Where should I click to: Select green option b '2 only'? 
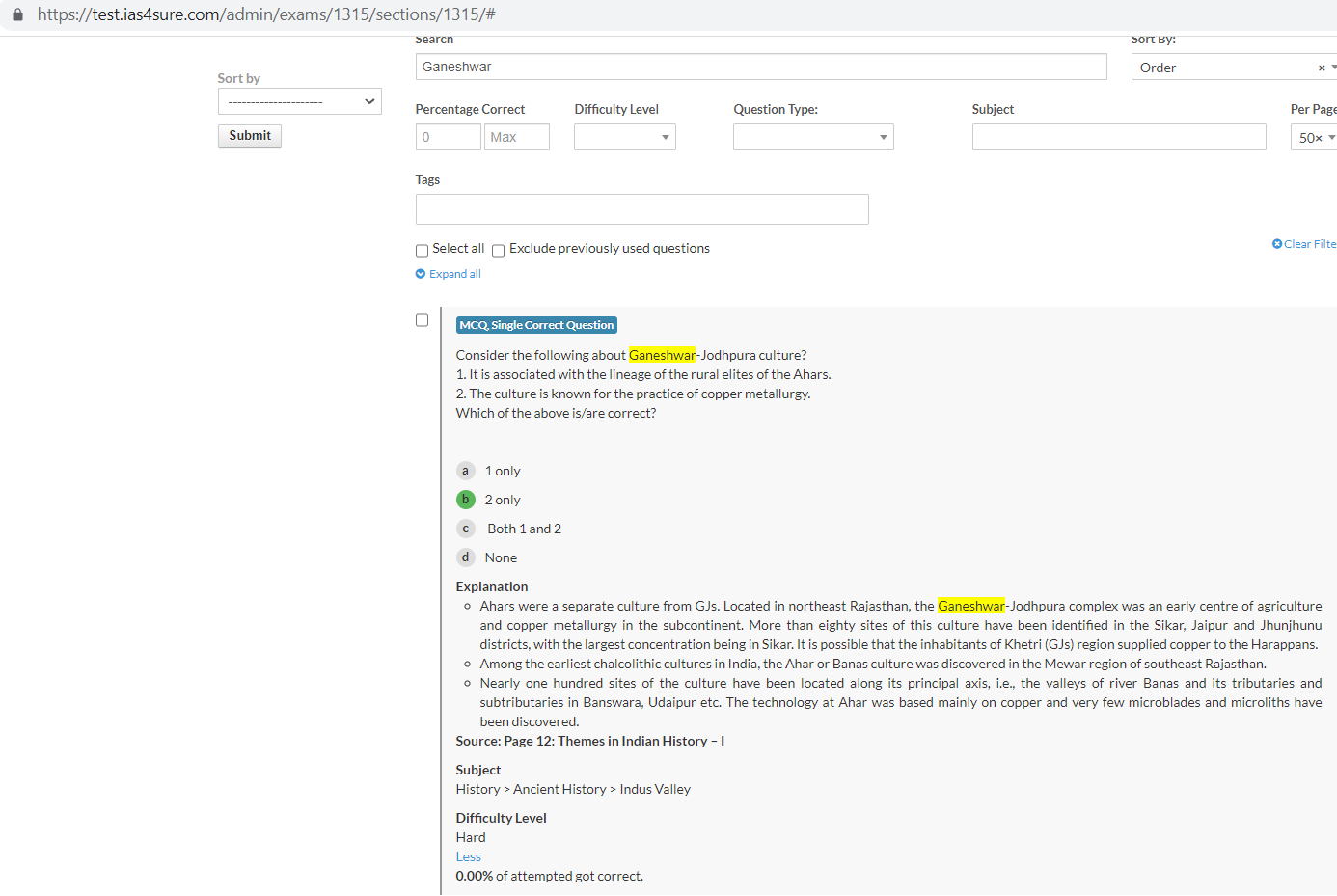coord(465,500)
